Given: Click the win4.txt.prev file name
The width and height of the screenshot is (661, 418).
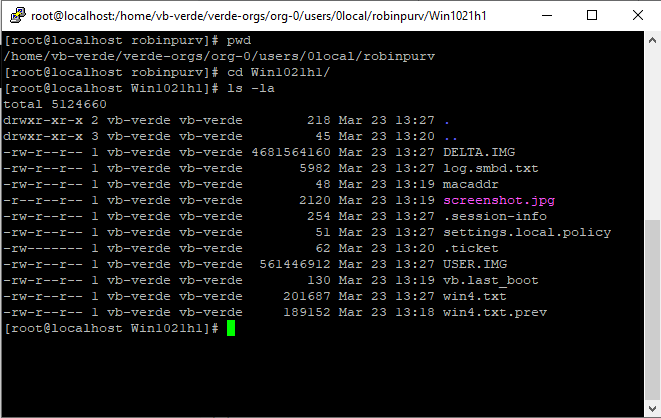Looking at the screenshot, I should pyautogui.click(x=495, y=312).
